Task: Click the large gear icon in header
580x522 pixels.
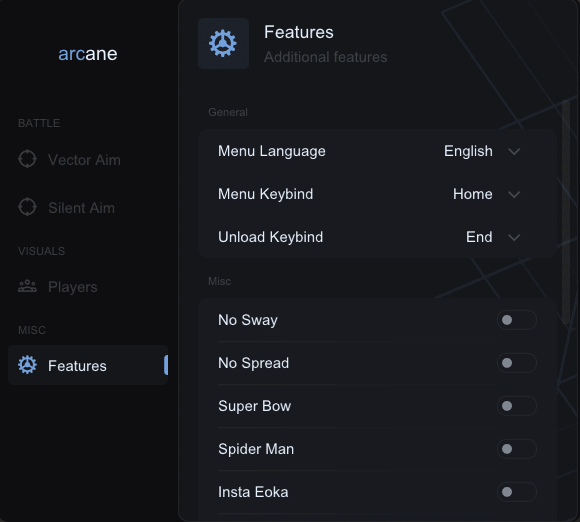Action: (x=223, y=43)
